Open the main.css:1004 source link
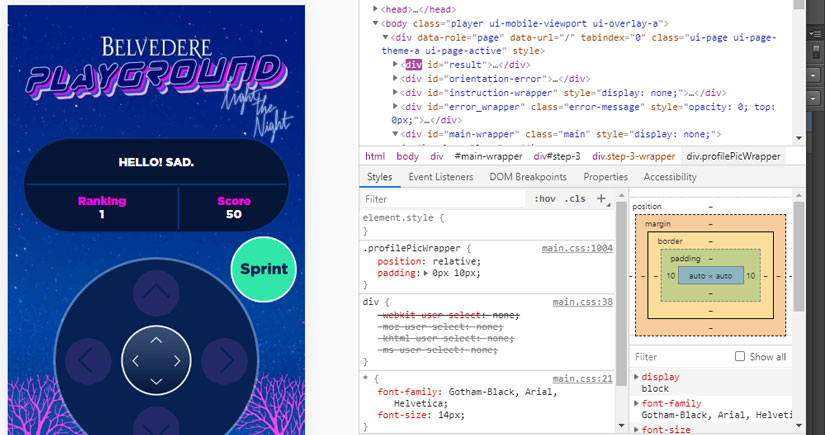 point(577,248)
